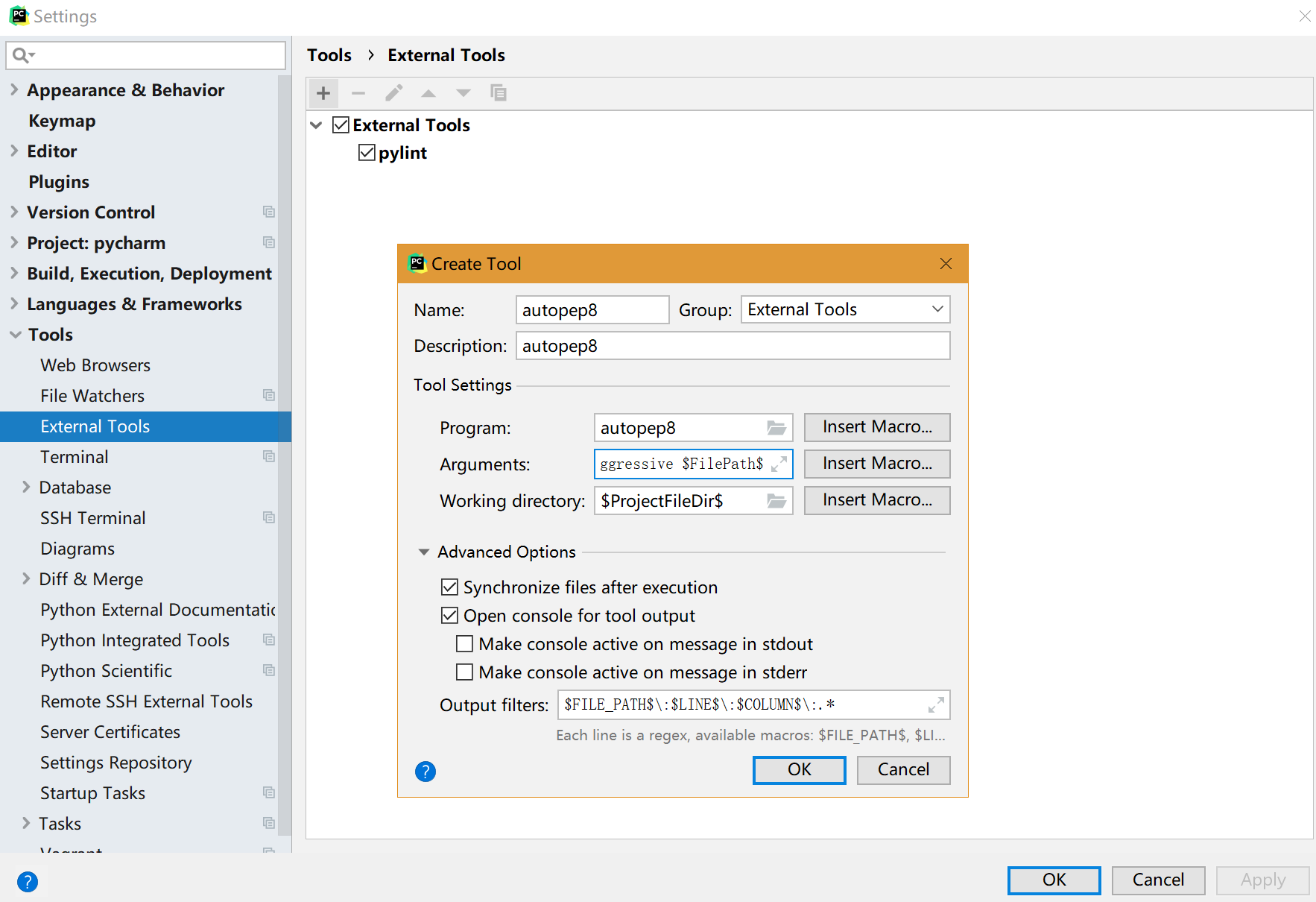Click the Move Down arrow icon
Image resolution: width=1316 pixels, height=902 pixels.
(464, 93)
